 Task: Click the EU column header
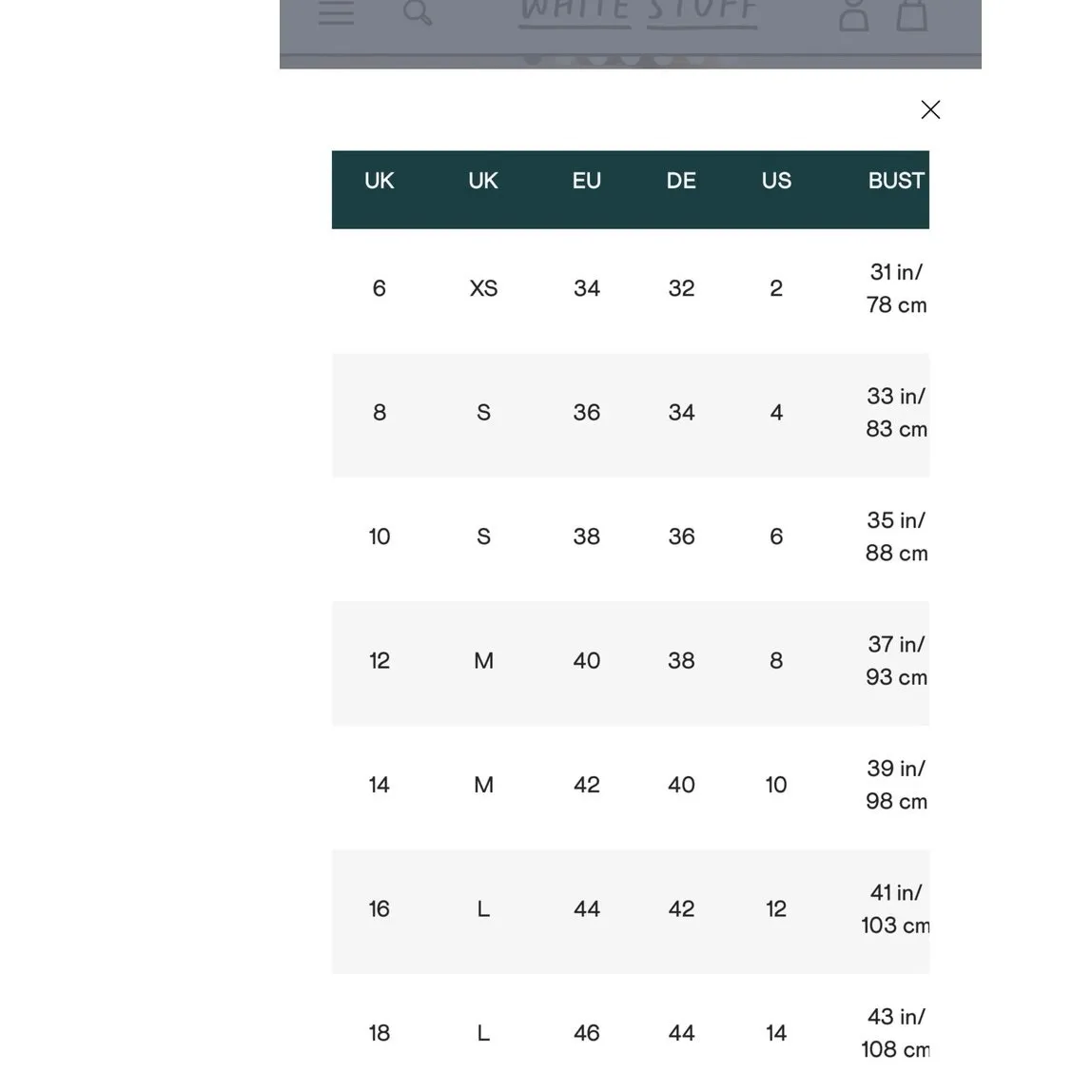tap(586, 181)
